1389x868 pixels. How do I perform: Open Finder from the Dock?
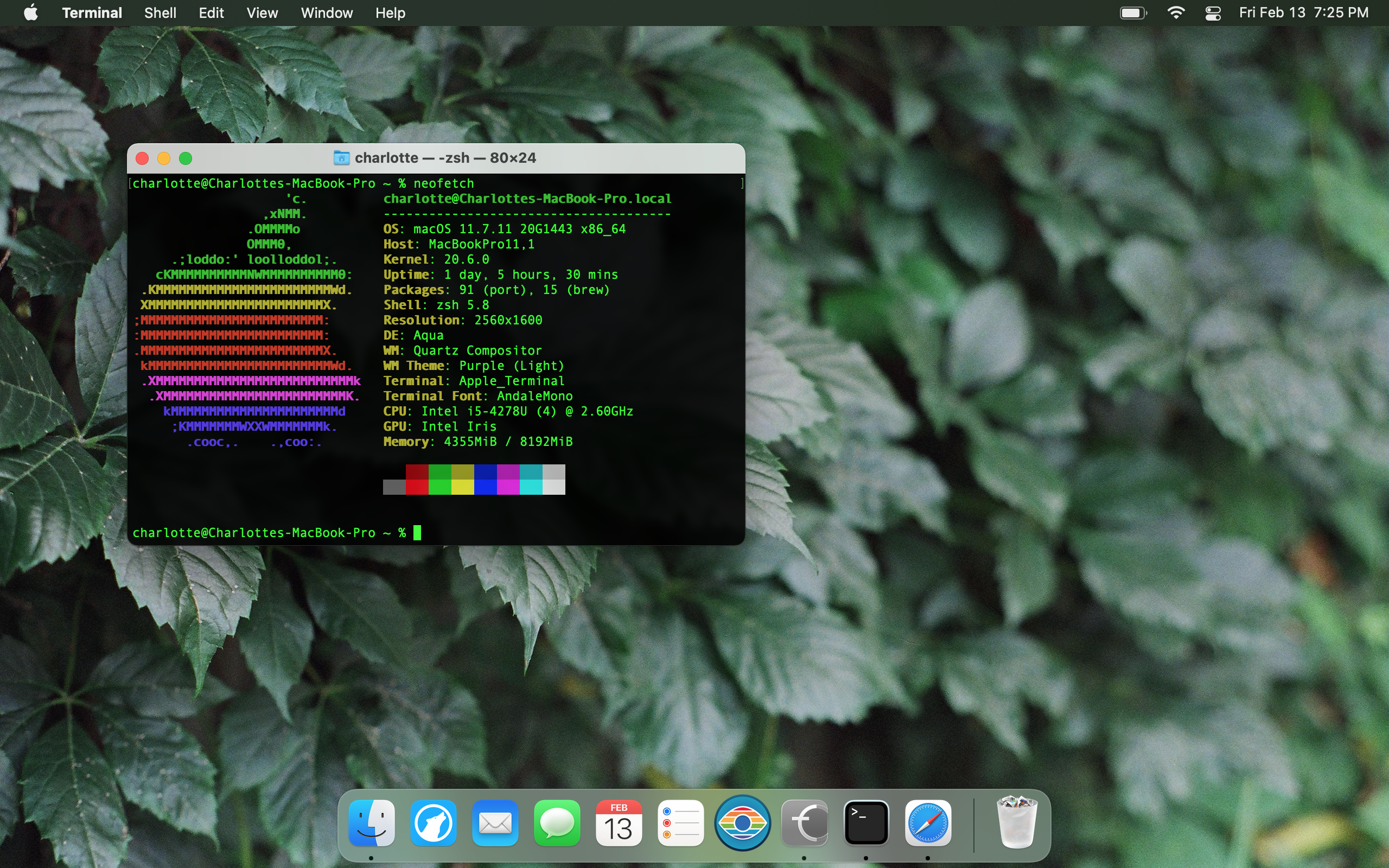[x=371, y=824]
